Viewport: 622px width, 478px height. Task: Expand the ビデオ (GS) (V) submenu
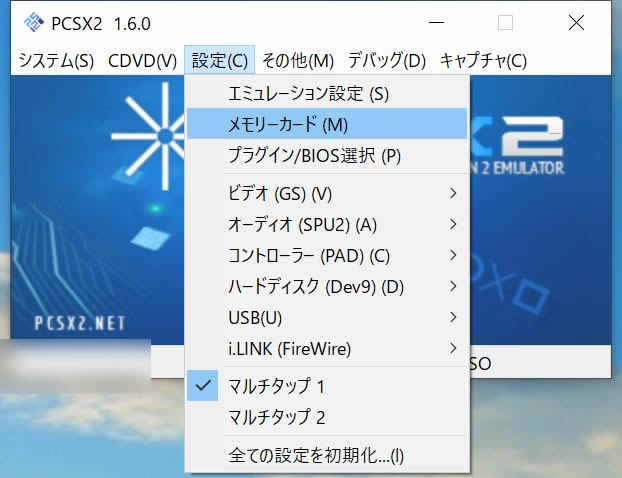coord(327,194)
